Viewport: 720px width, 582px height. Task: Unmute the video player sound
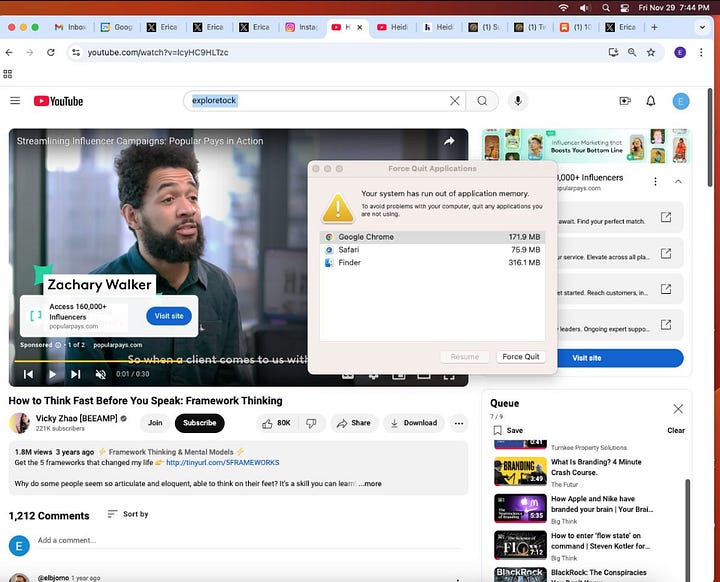pos(100,374)
